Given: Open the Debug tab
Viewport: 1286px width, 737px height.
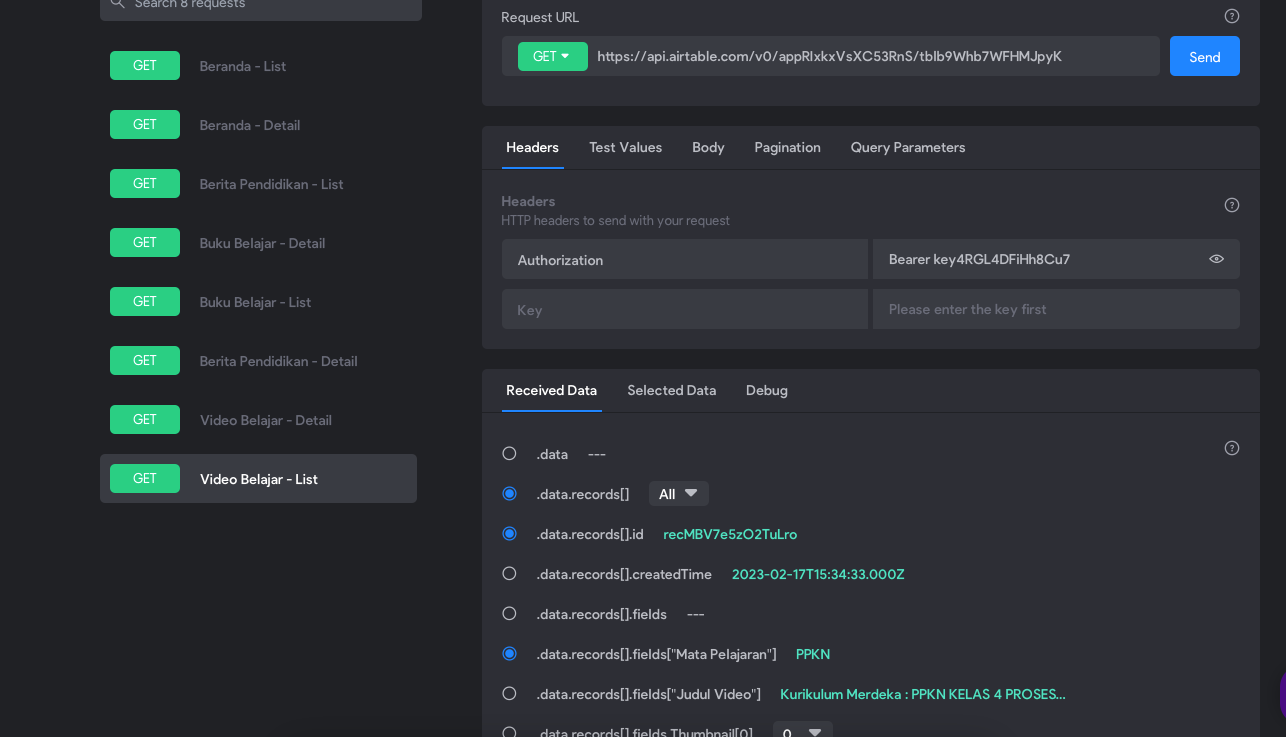Looking at the screenshot, I should click(767, 390).
